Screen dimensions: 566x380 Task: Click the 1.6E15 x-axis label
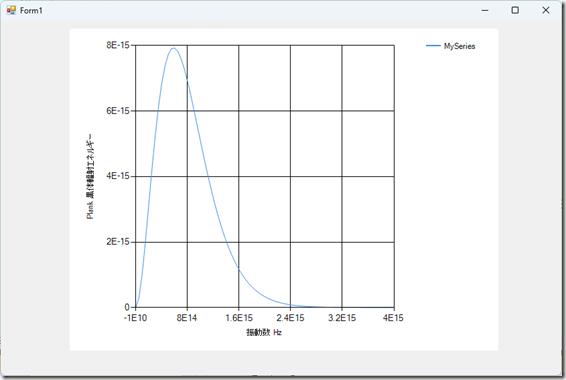(x=239, y=318)
